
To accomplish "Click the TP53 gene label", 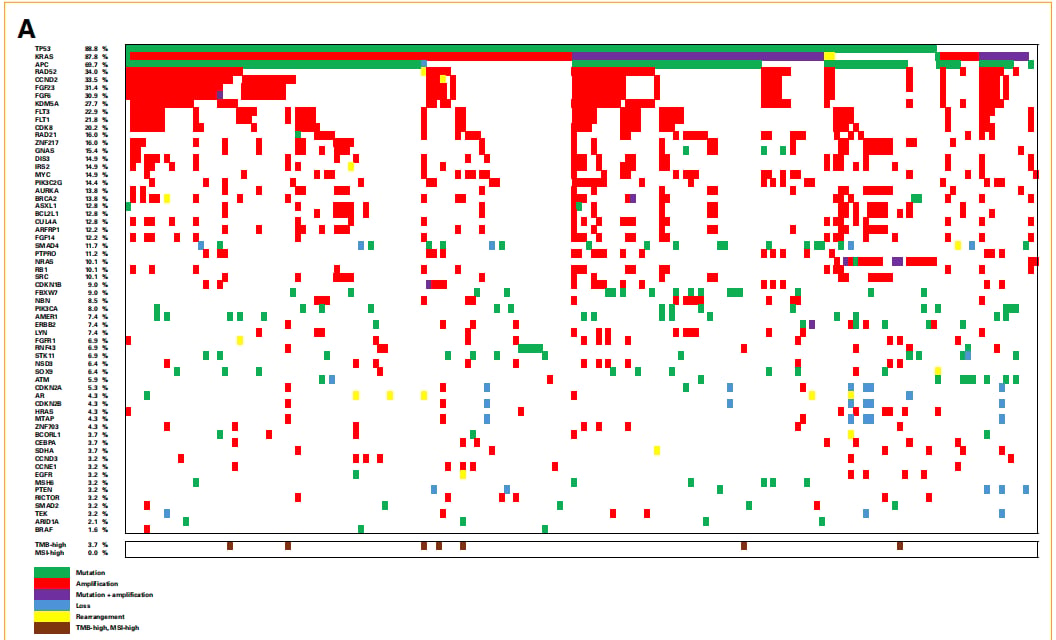I will pos(43,49).
